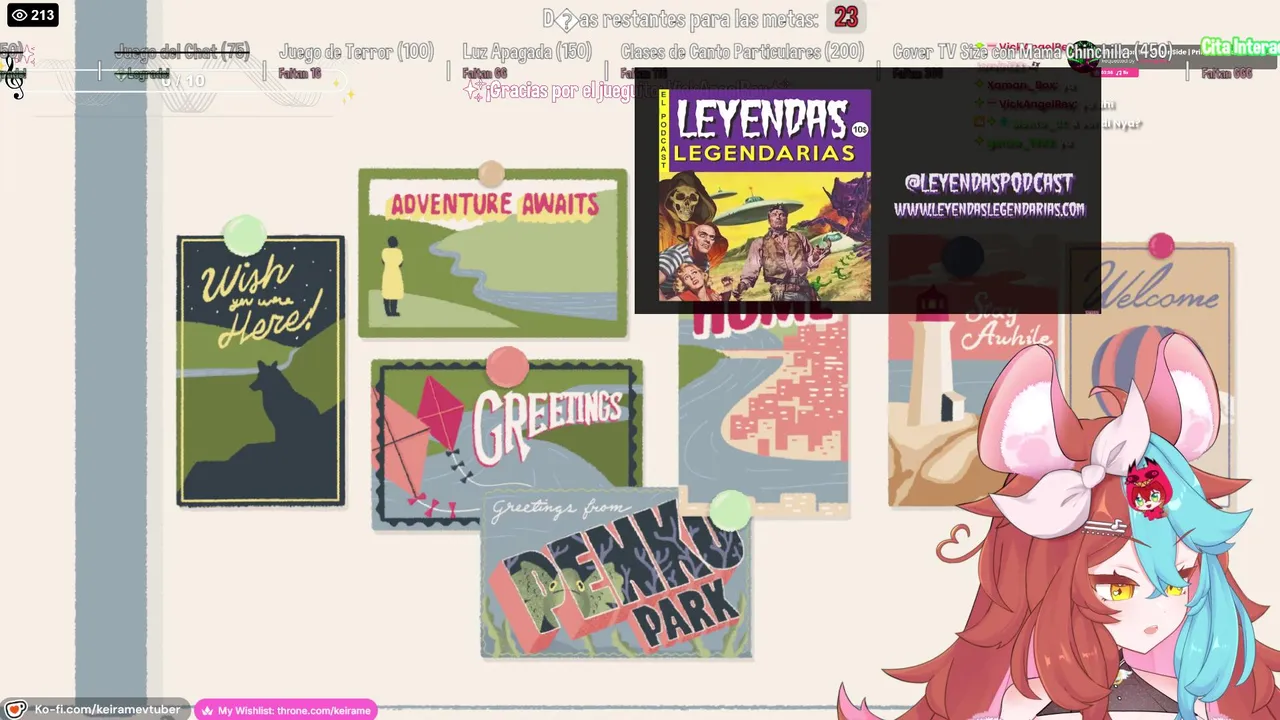
Task: Visit the Ko-fi.com/keiramevtuber link
Action: [107, 710]
